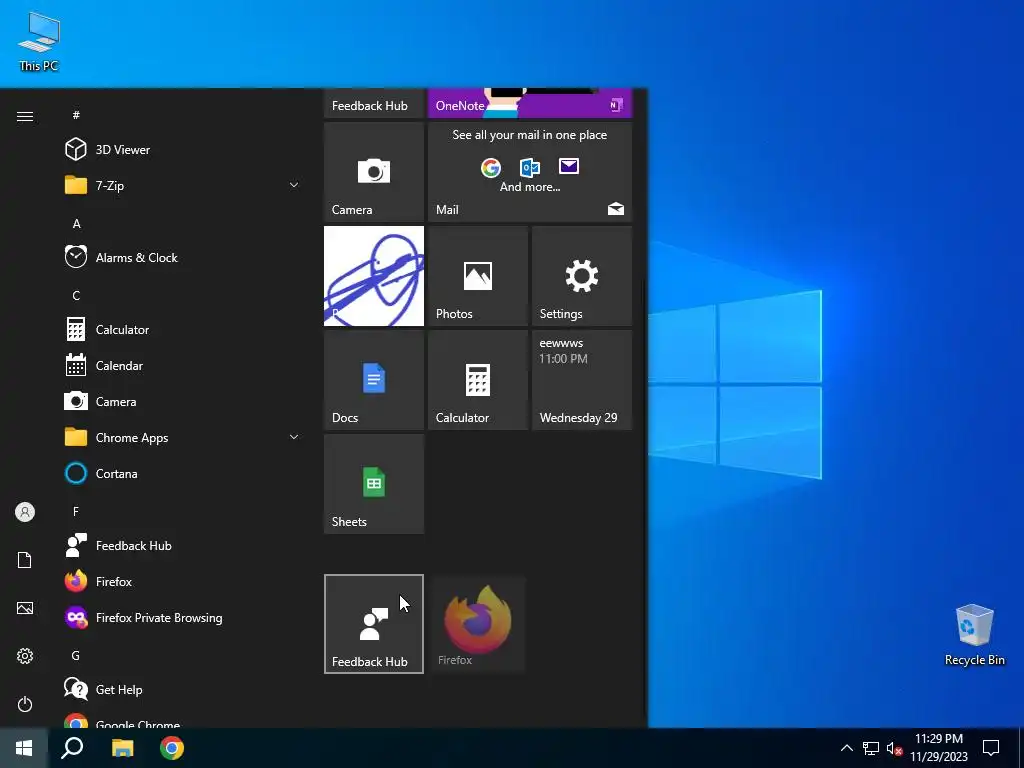1024x768 pixels.
Task: Open the partially visible Feedback Hub top tile
Action: click(374, 103)
